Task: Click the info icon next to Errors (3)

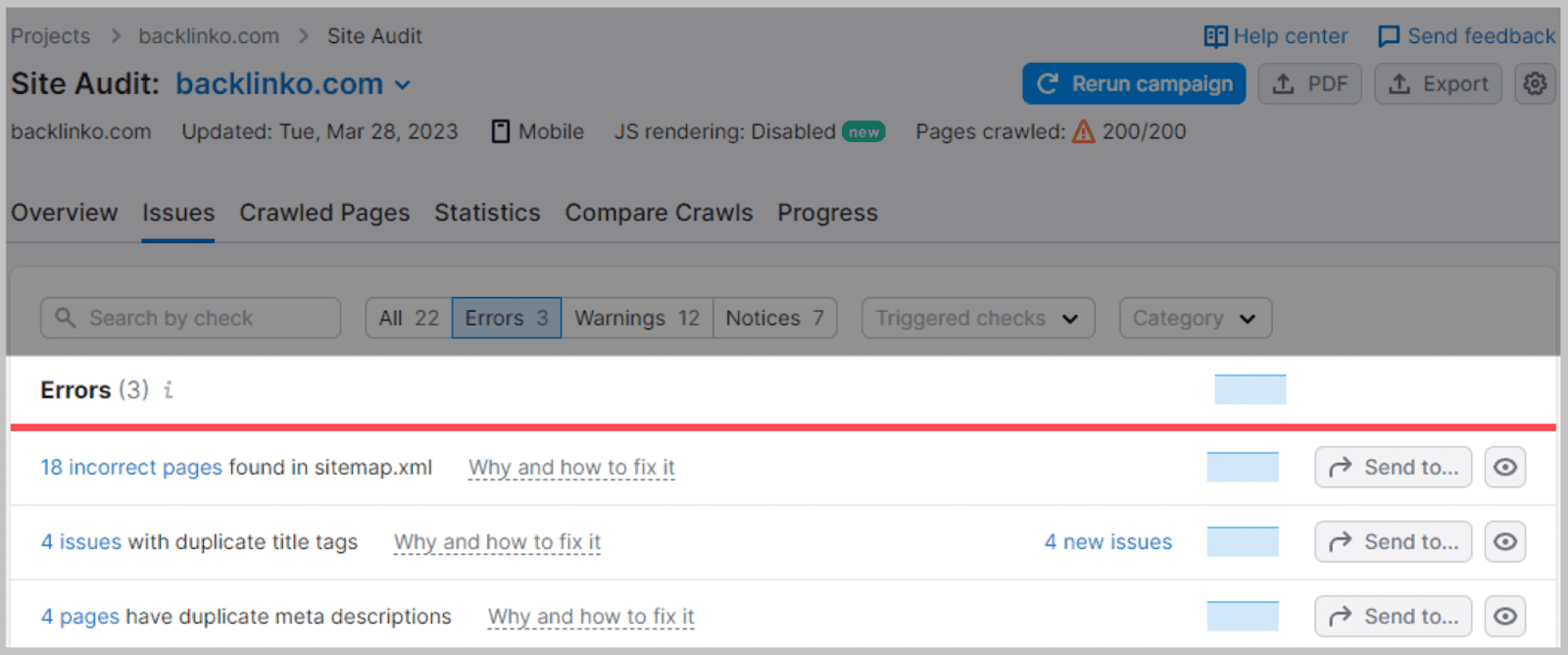Action: point(169,390)
